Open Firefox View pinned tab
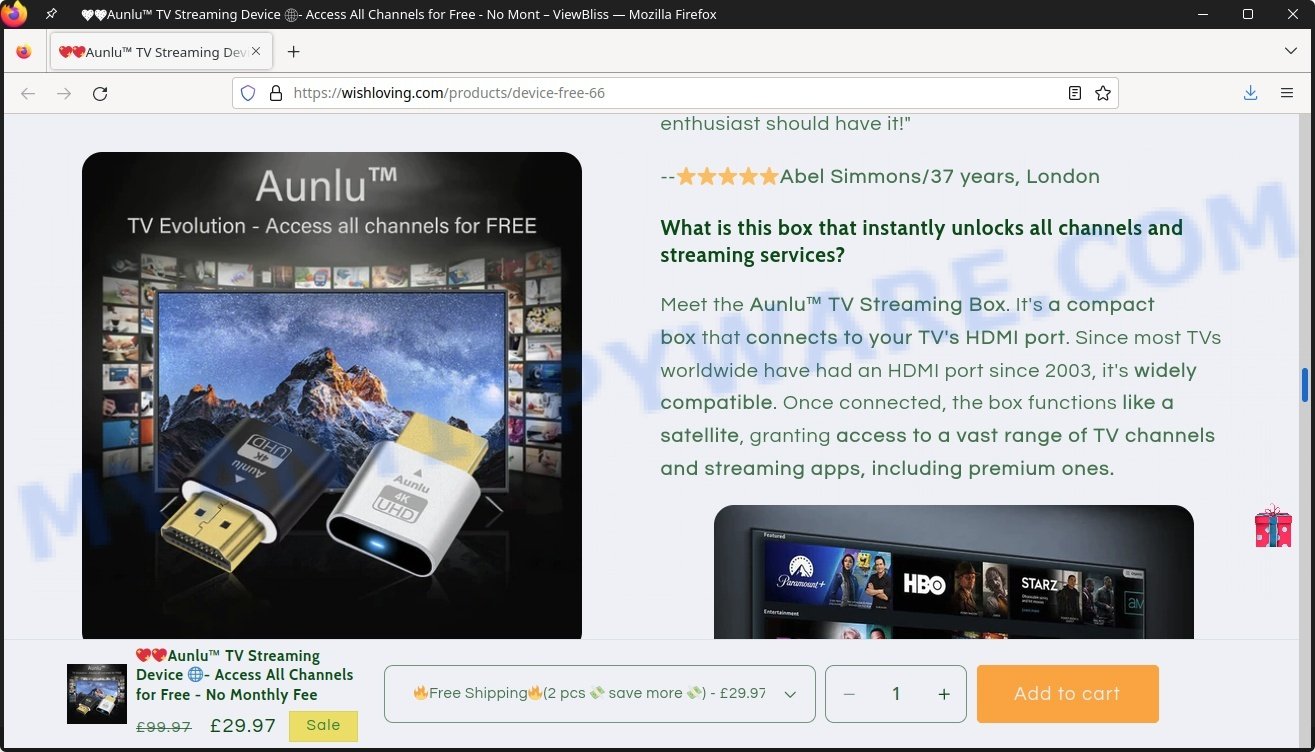This screenshot has width=1315, height=752. tap(24, 52)
